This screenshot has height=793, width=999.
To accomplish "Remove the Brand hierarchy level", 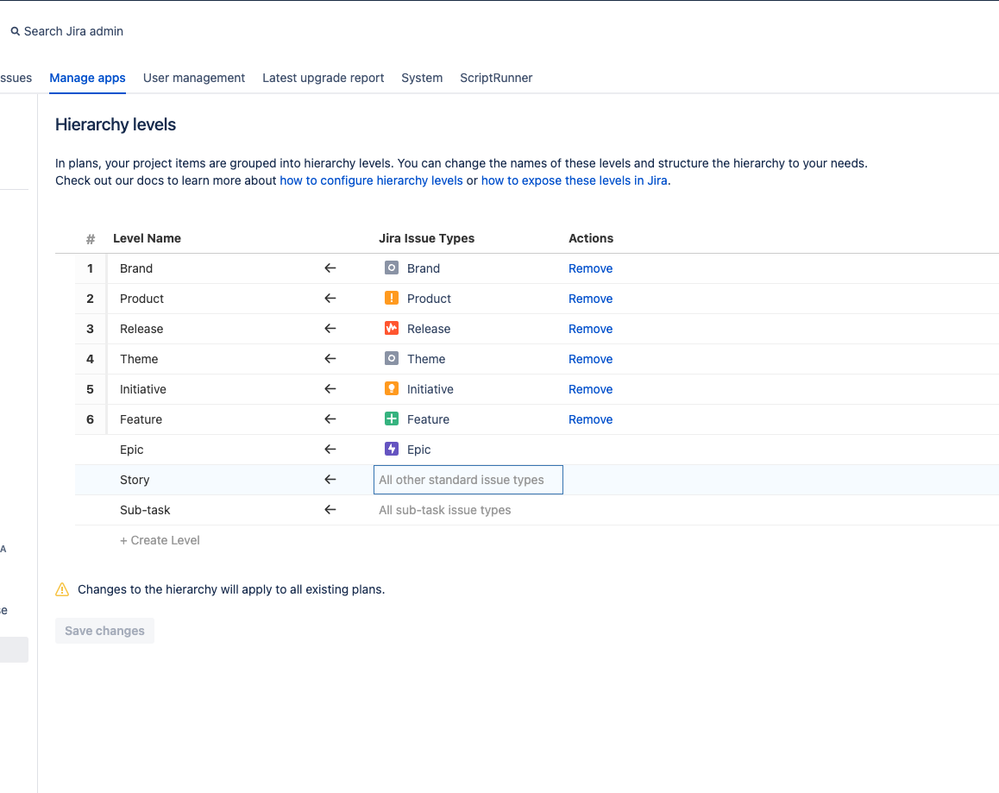I will tap(591, 268).
